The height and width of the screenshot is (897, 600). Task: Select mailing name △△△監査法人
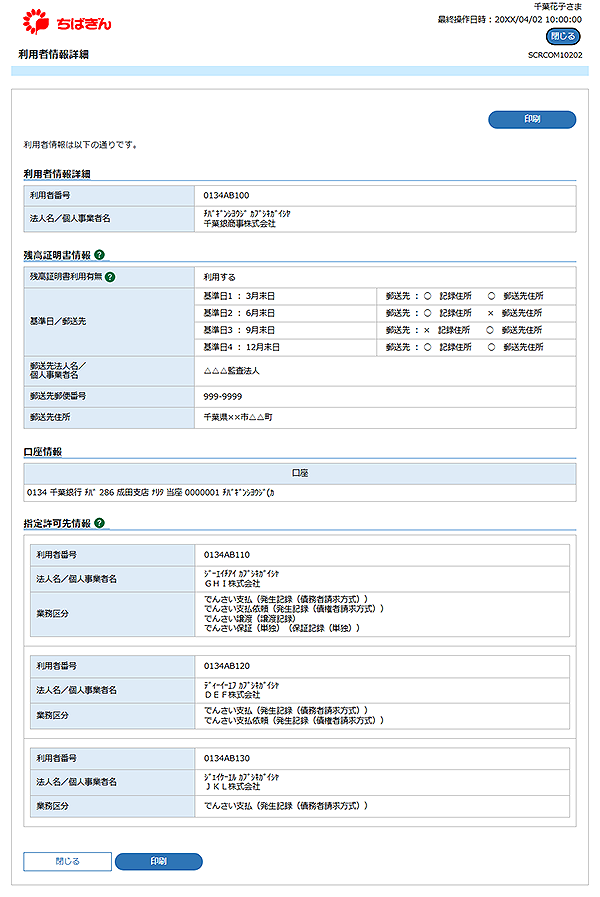pos(231,371)
